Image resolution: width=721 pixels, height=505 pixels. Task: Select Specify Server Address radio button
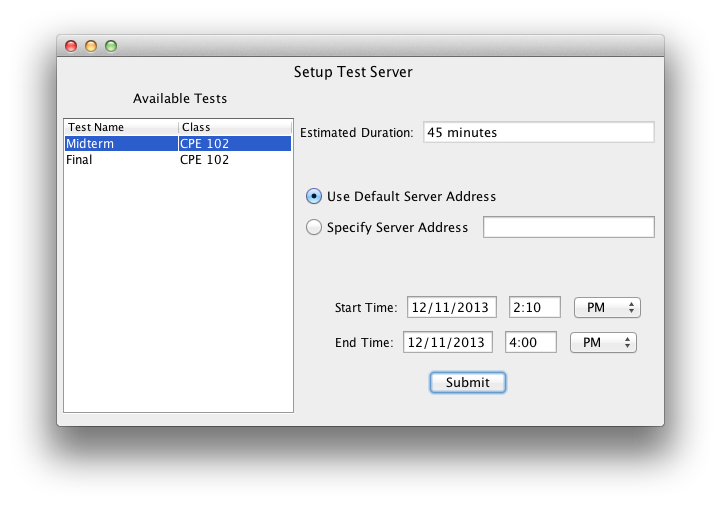[314, 227]
